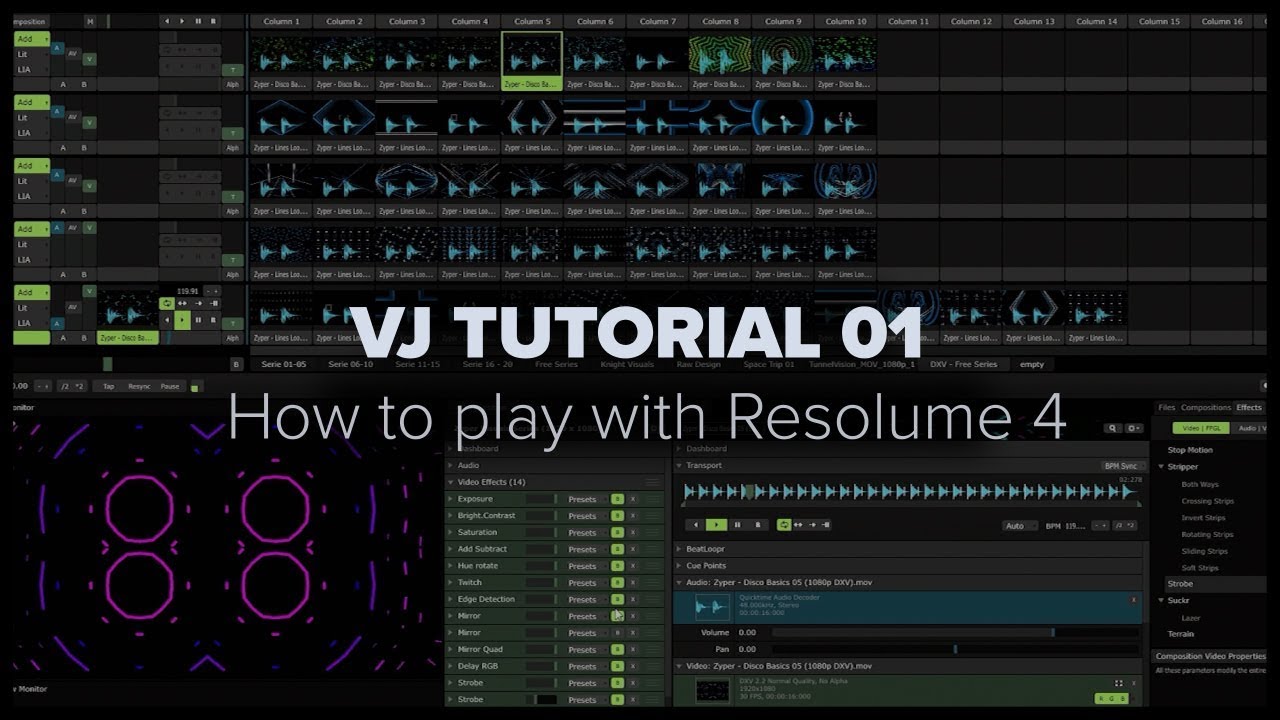Click the Volume slider in Audio section
The height and width of the screenshot is (720, 1280).
pyautogui.click(x=955, y=633)
